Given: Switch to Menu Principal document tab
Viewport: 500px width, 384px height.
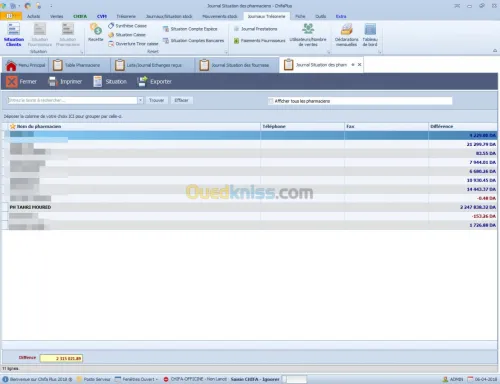Looking at the screenshot, I should pyautogui.click(x=26, y=65).
